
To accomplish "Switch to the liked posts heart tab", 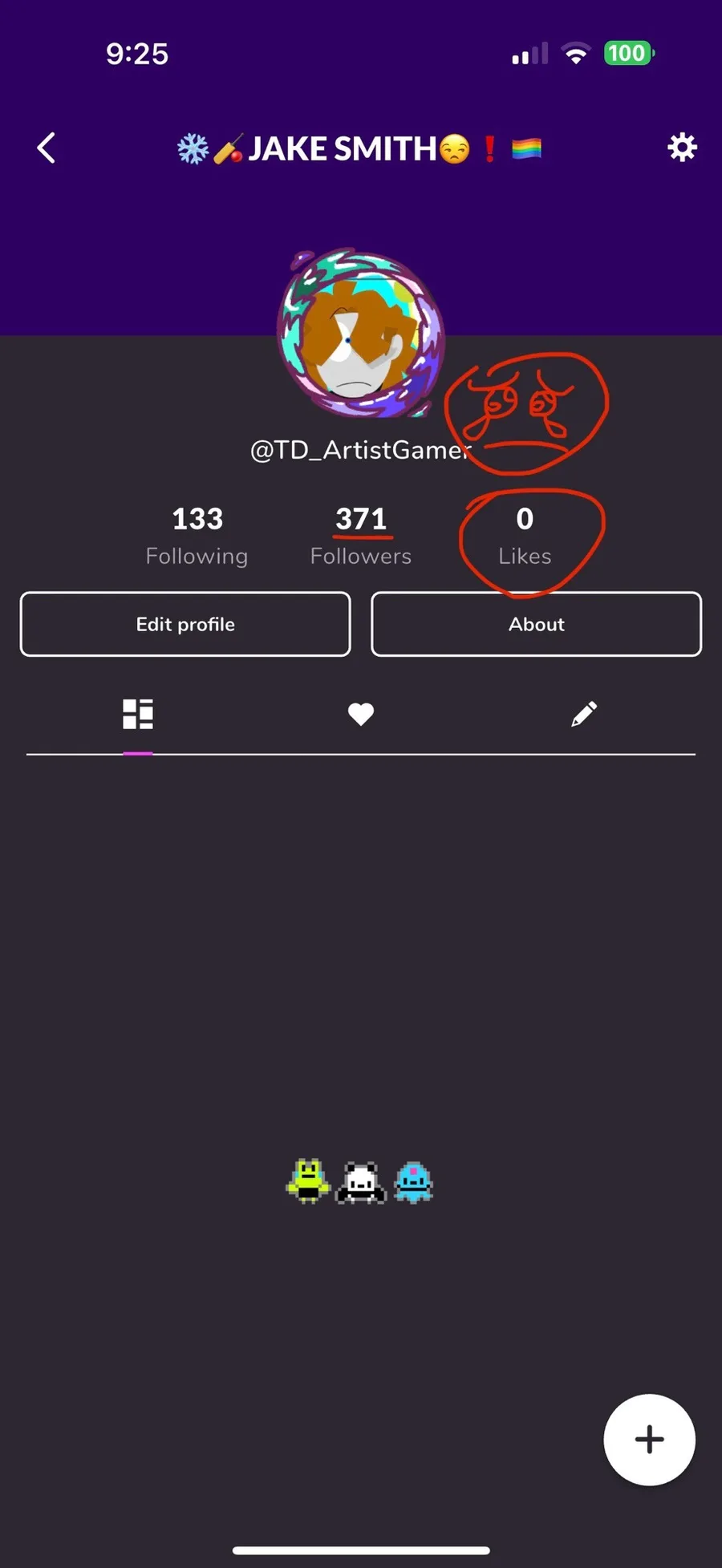I will (x=361, y=714).
